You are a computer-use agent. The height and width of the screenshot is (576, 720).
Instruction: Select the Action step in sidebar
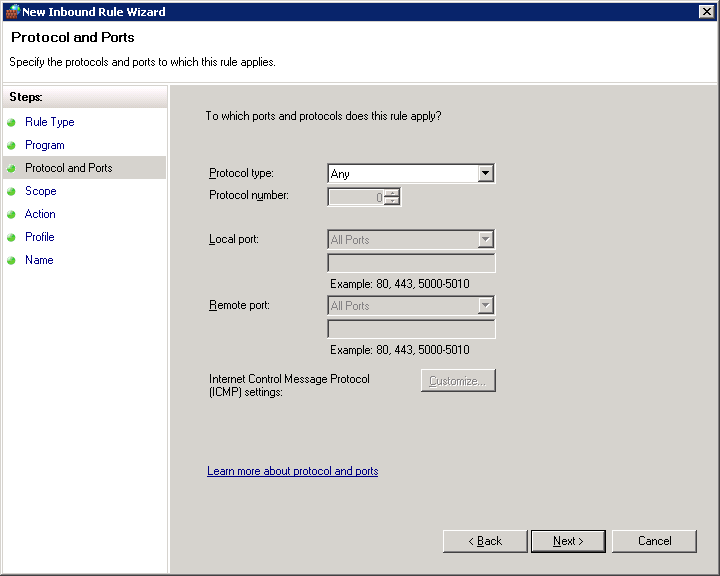40,214
